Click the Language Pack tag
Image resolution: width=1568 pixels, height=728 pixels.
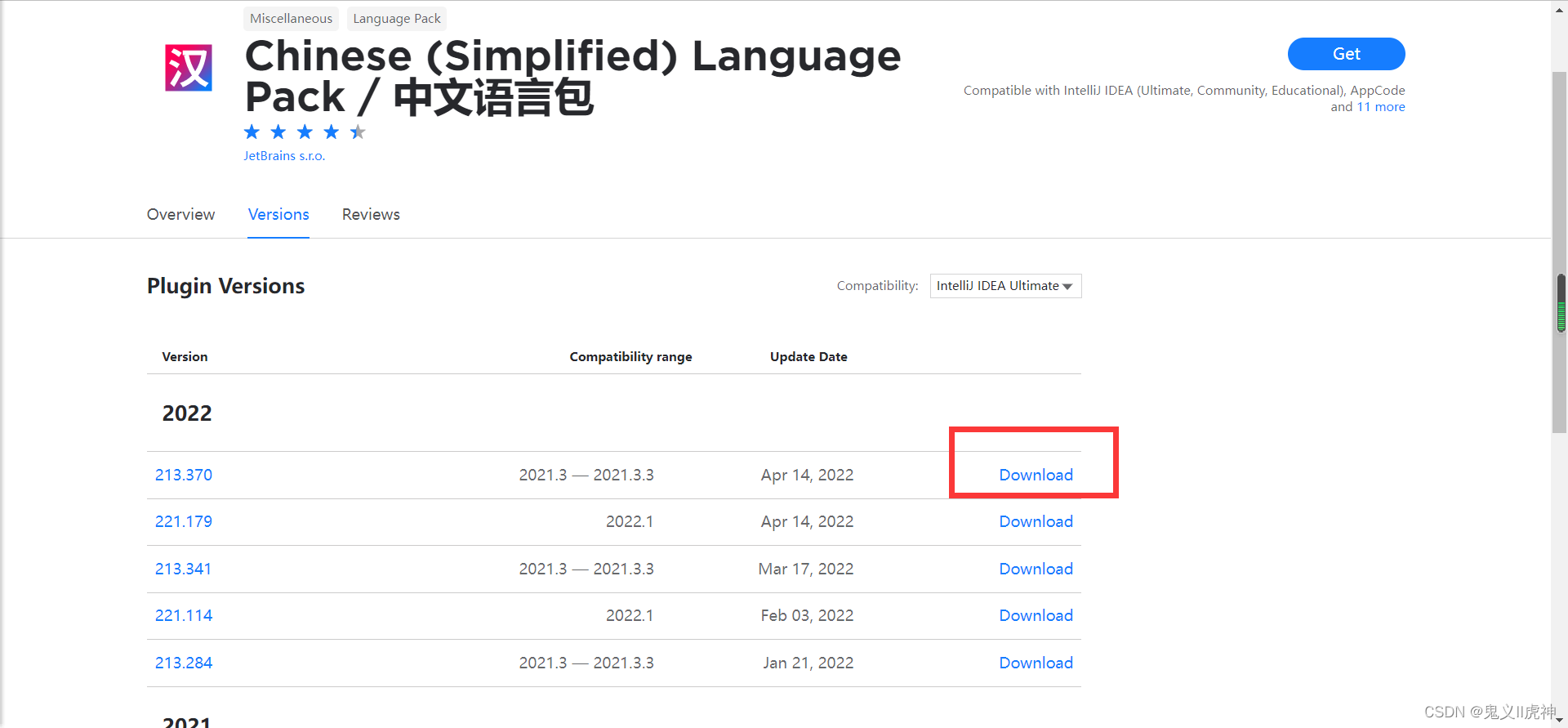pos(397,18)
